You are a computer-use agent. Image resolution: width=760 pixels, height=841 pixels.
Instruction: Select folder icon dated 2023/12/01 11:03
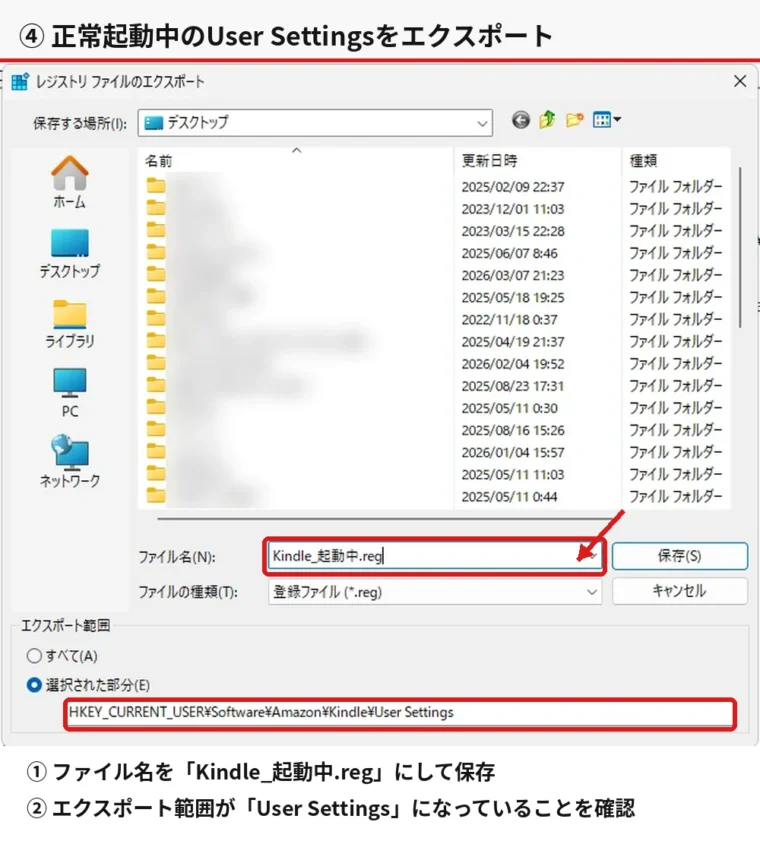(x=156, y=208)
